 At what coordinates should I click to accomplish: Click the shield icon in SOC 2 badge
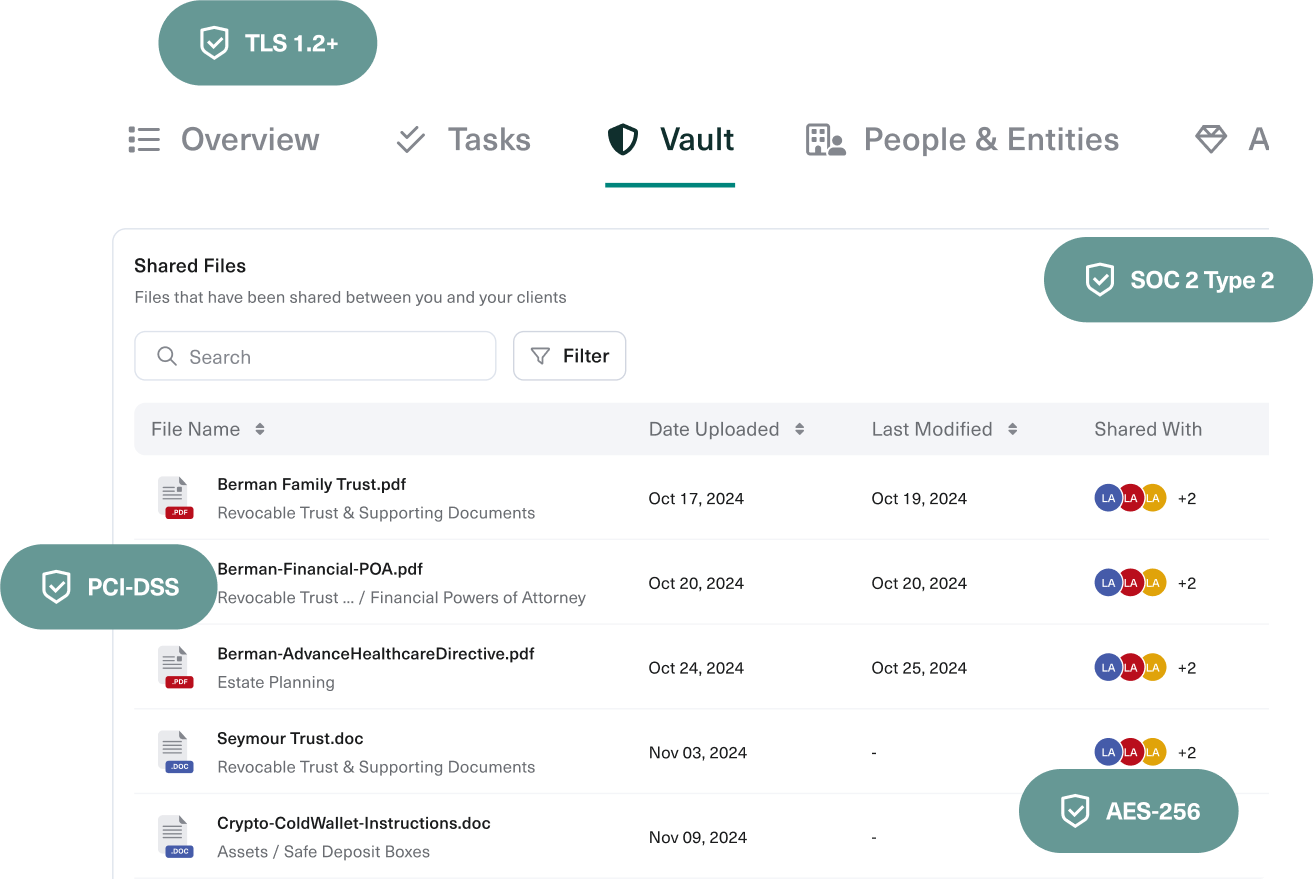(1100, 280)
